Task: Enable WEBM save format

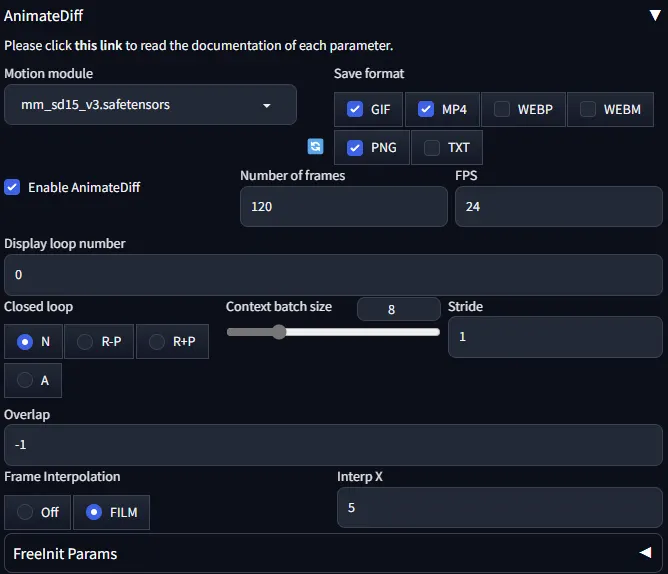Action: [x=588, y=109]
